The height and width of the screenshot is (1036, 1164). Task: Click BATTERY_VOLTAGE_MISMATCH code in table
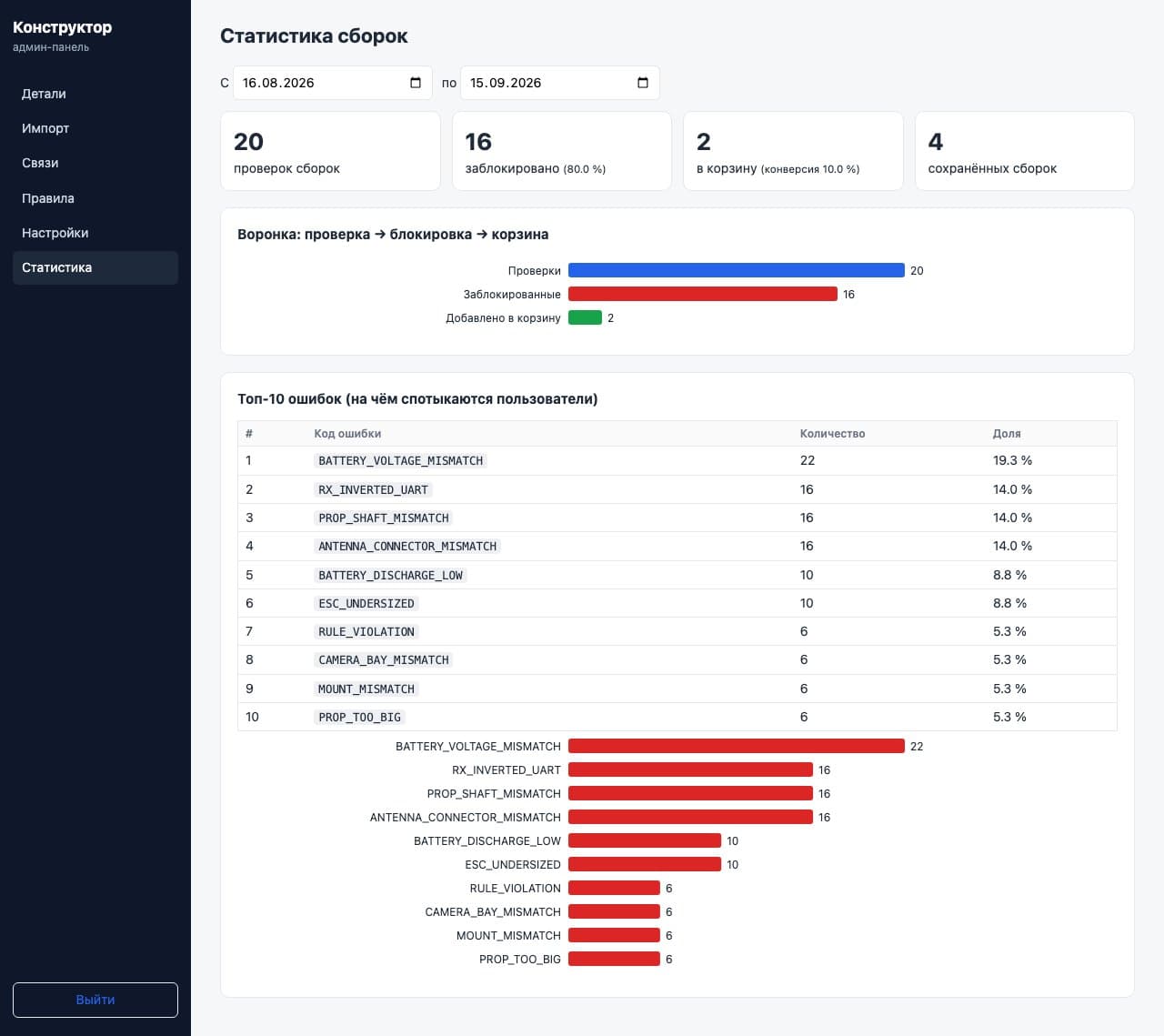[x=400, y=460]
